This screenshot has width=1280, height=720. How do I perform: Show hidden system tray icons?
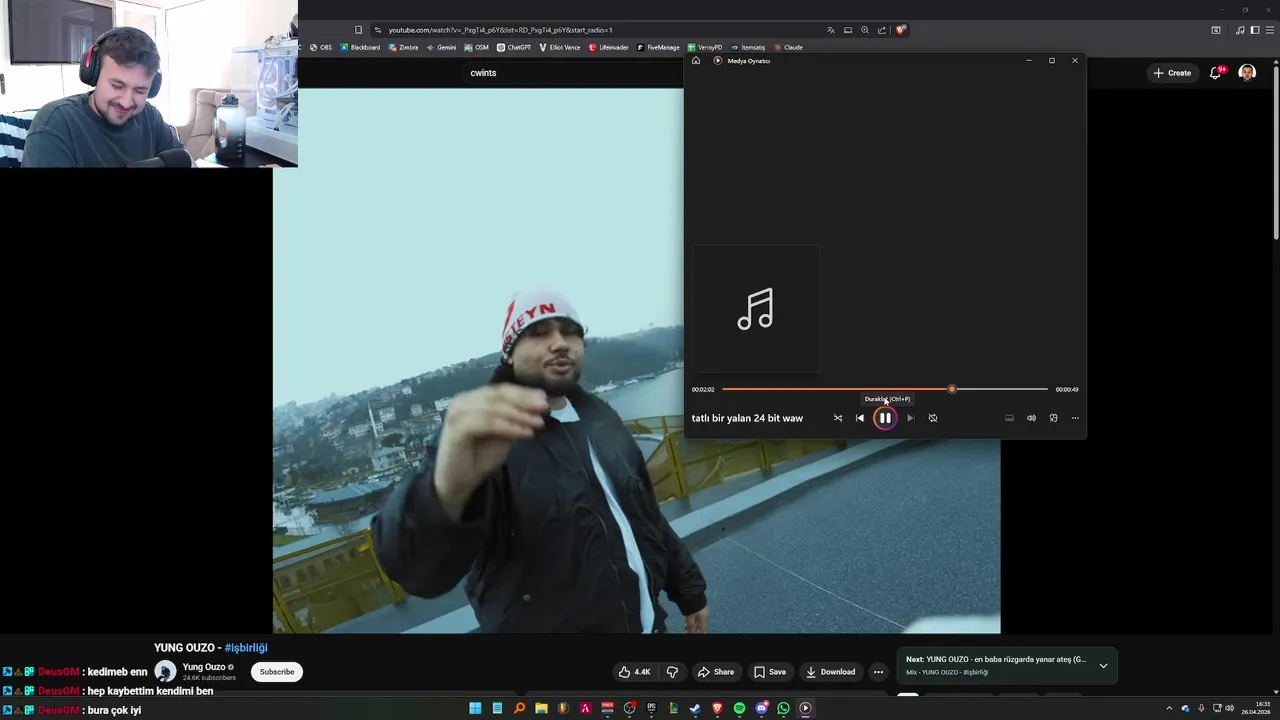[1169, 708]
